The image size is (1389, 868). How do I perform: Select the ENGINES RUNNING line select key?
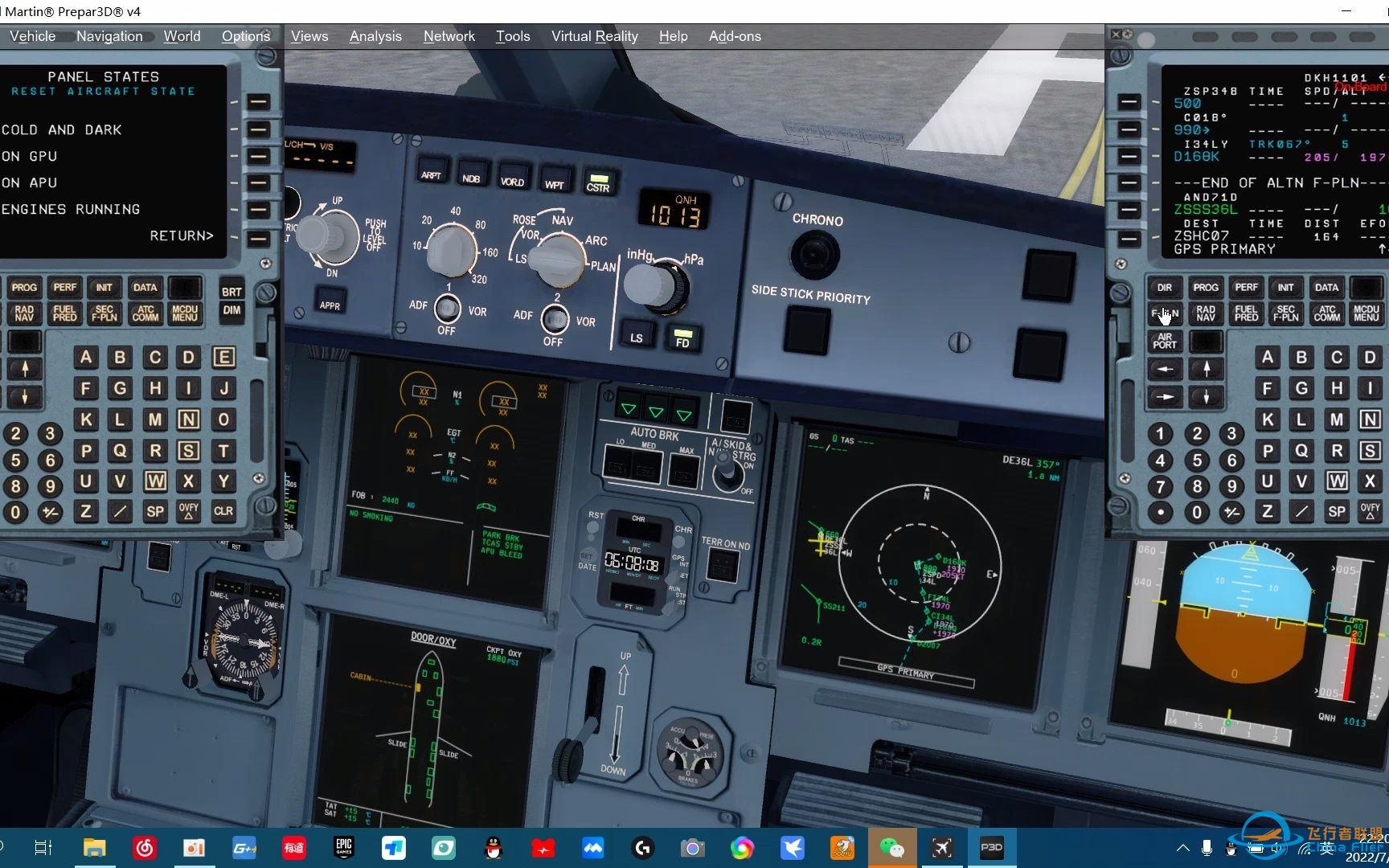click(258, 210)
